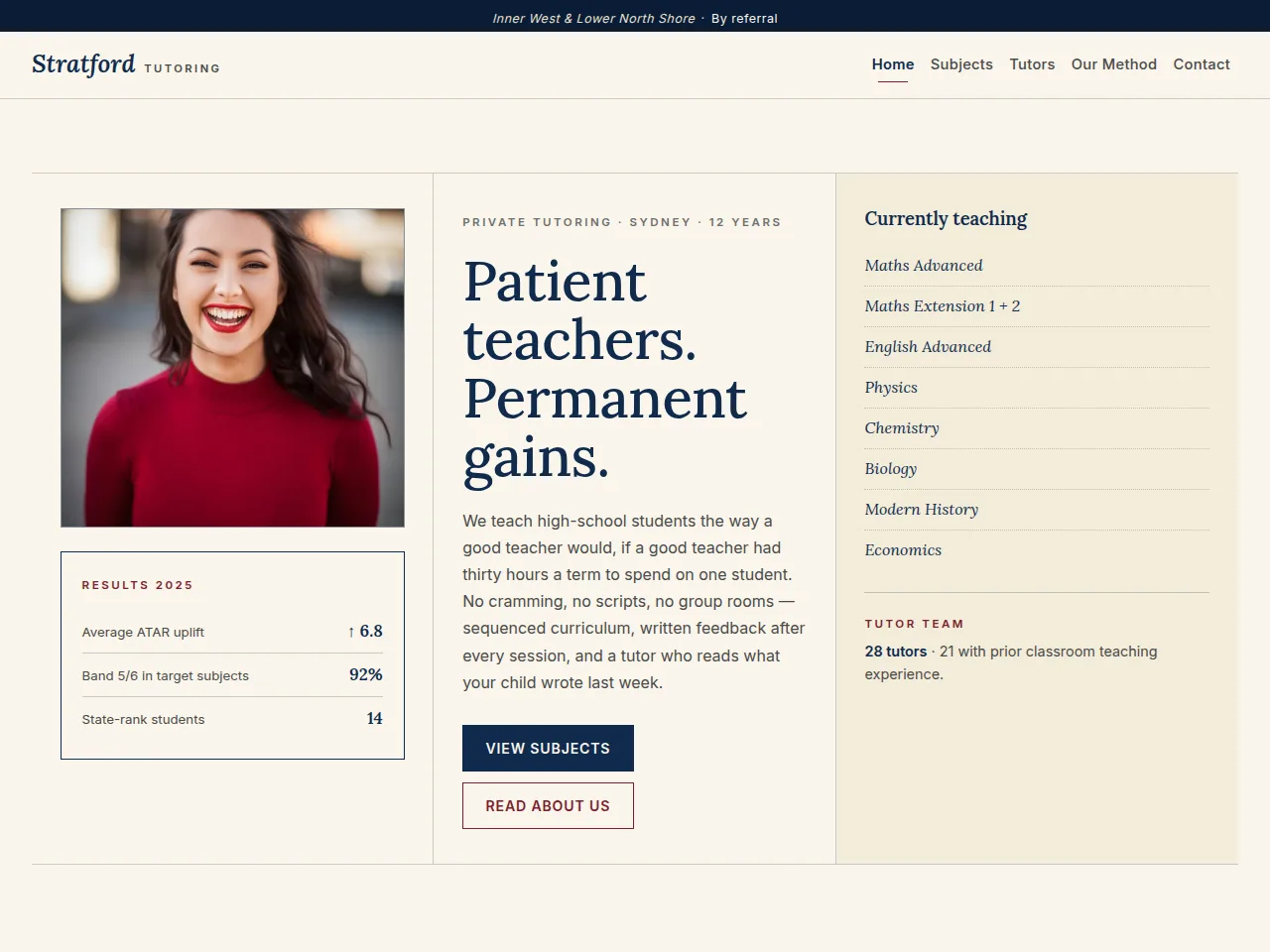1270x952 pixels.
Task: Go to the Tutors page
Action: click(x=1032, y=64)
